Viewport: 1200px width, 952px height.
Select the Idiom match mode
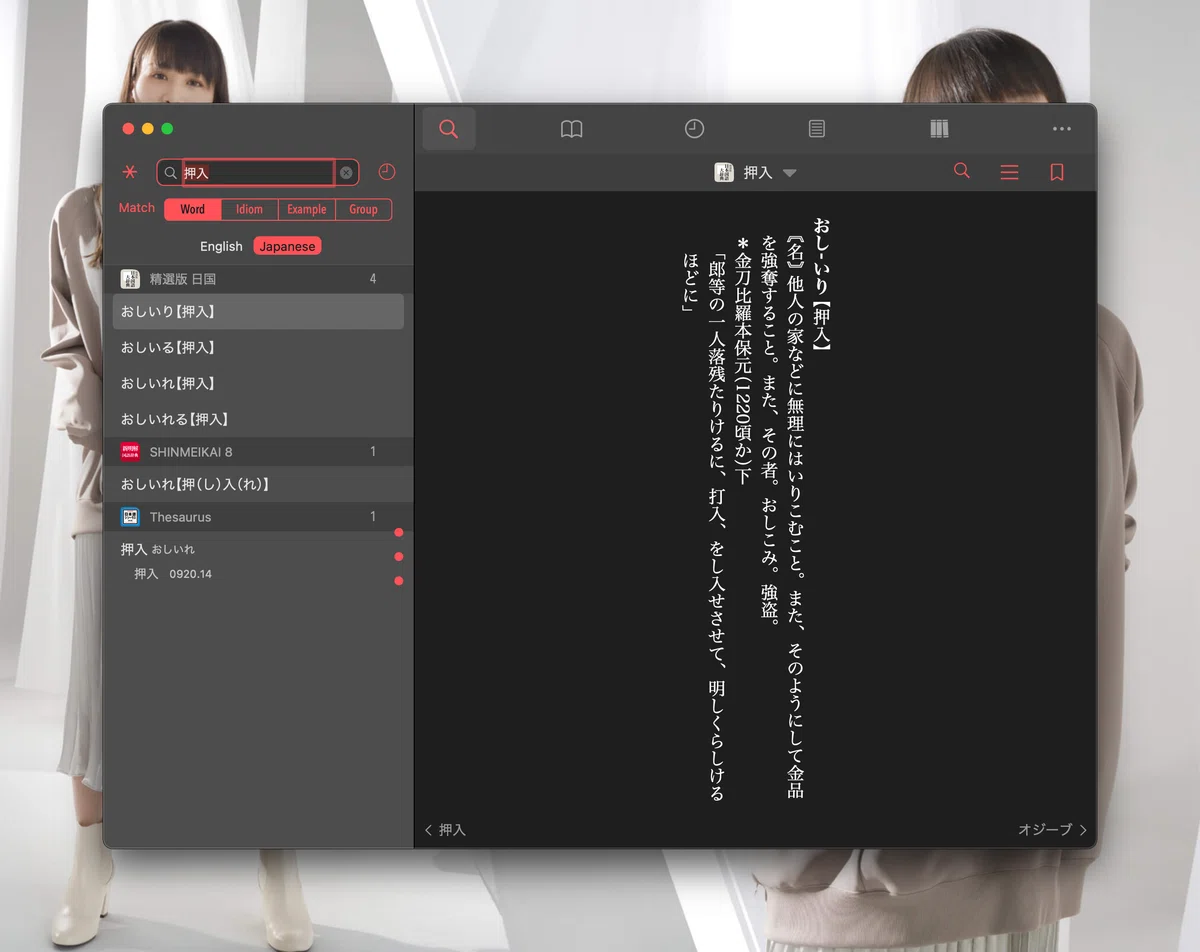click(x=249, y=209)
